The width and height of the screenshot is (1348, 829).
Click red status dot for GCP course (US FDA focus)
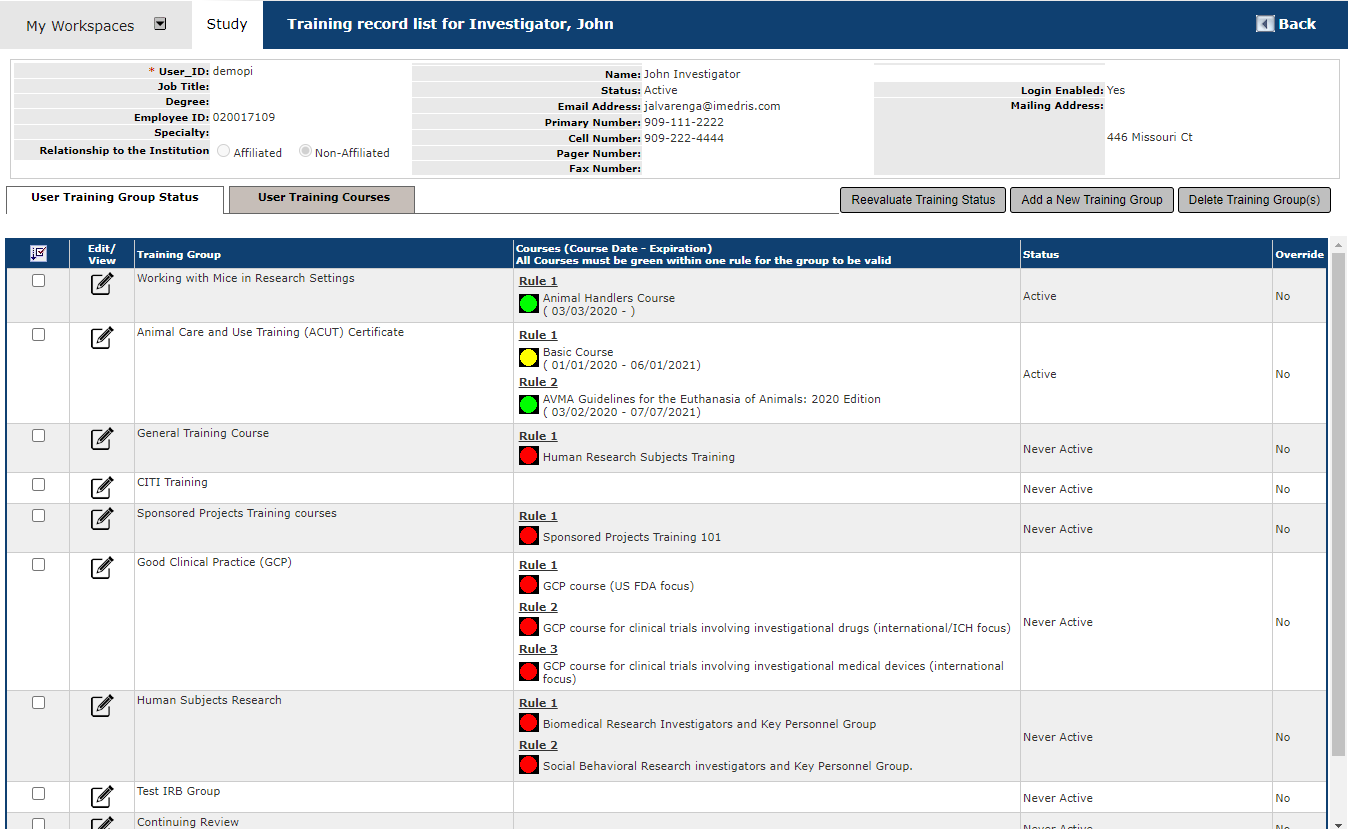[529, 585]
